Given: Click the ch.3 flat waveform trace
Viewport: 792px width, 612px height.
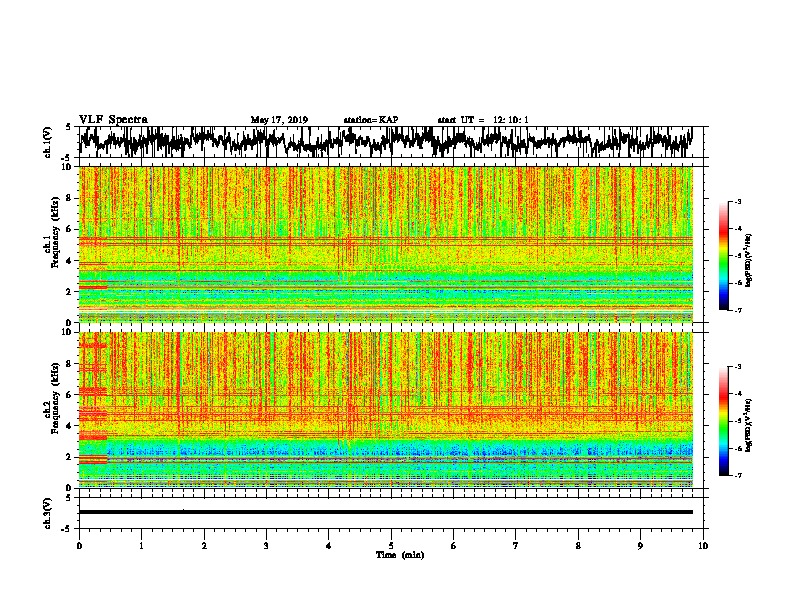Looking at the screenshot, I should click(386, 512).
